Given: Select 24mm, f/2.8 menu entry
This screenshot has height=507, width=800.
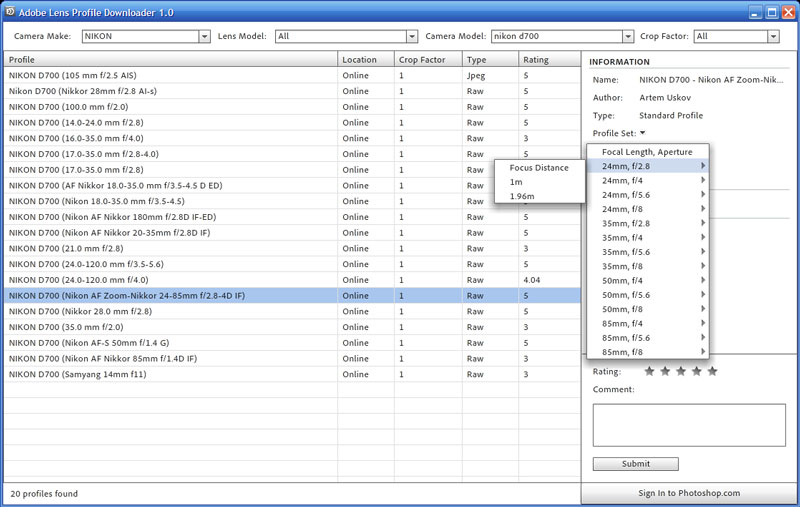Looking at the screenshot, I should 648,166.
